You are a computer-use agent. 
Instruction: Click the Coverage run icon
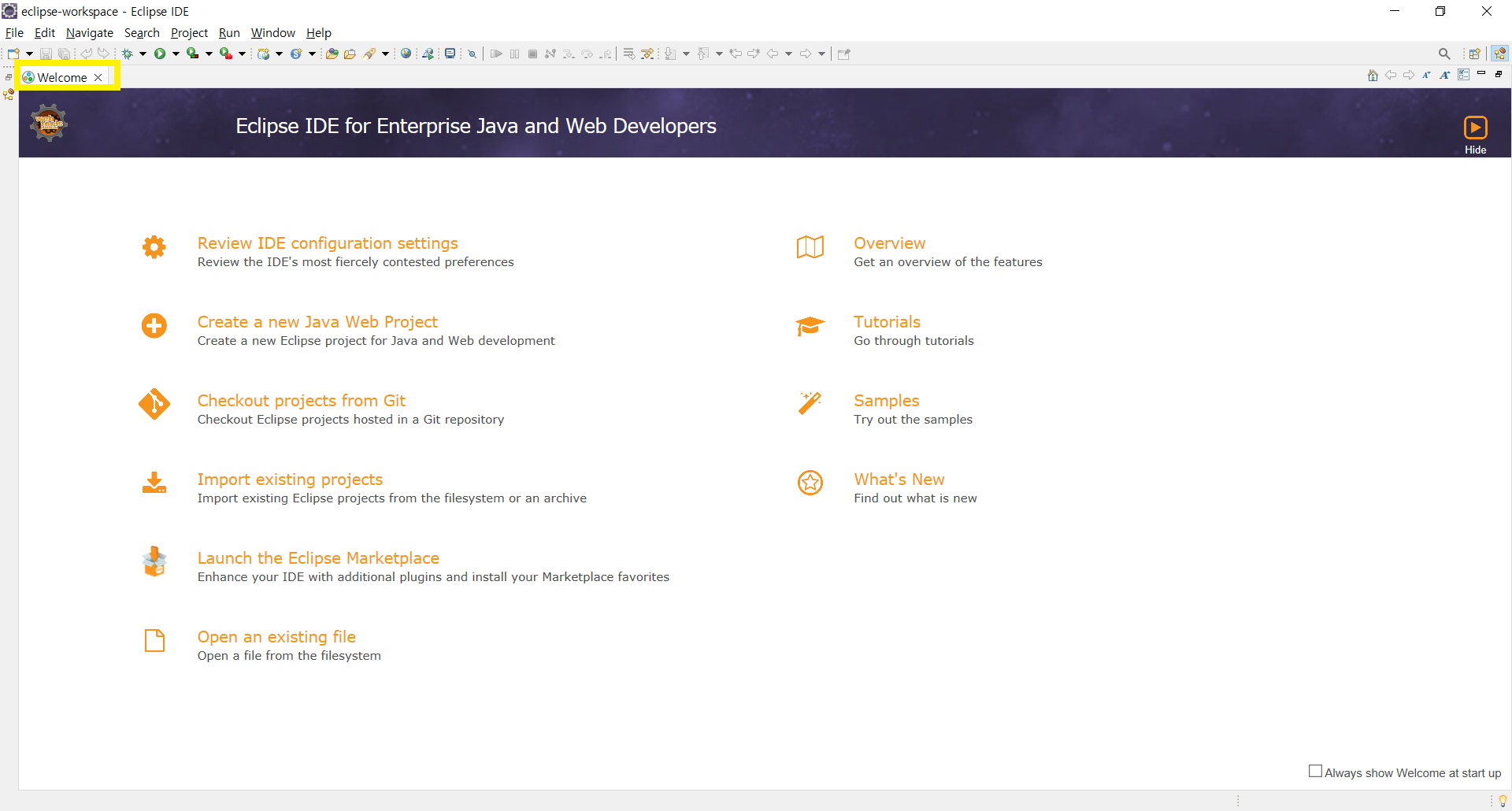192,54
